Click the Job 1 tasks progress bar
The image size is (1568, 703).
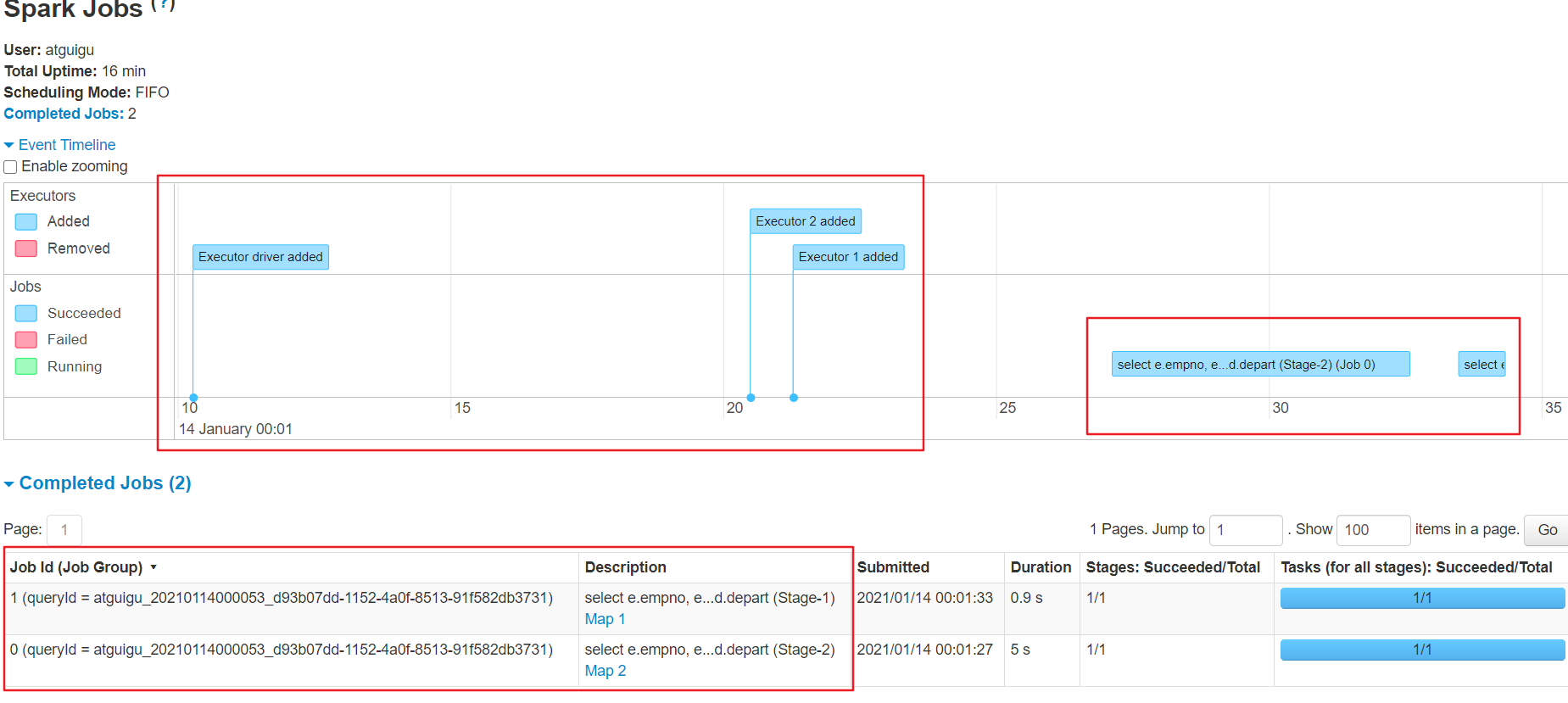1422,598
